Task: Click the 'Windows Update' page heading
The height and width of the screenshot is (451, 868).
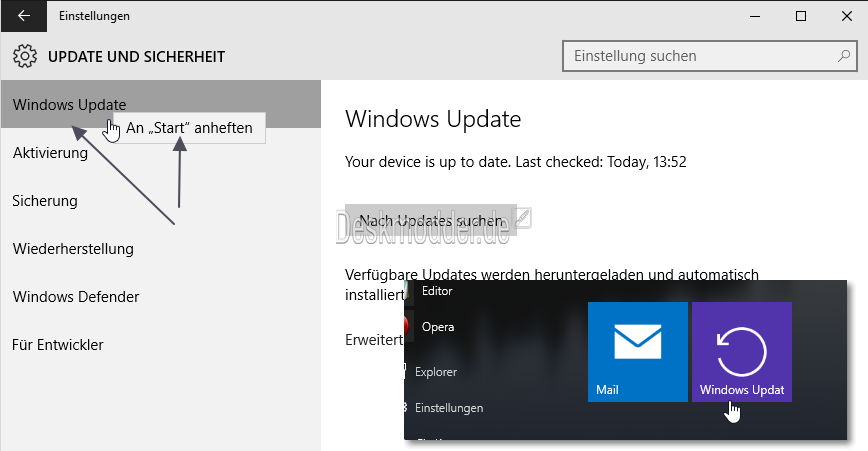Action: [x=433, y=119]
